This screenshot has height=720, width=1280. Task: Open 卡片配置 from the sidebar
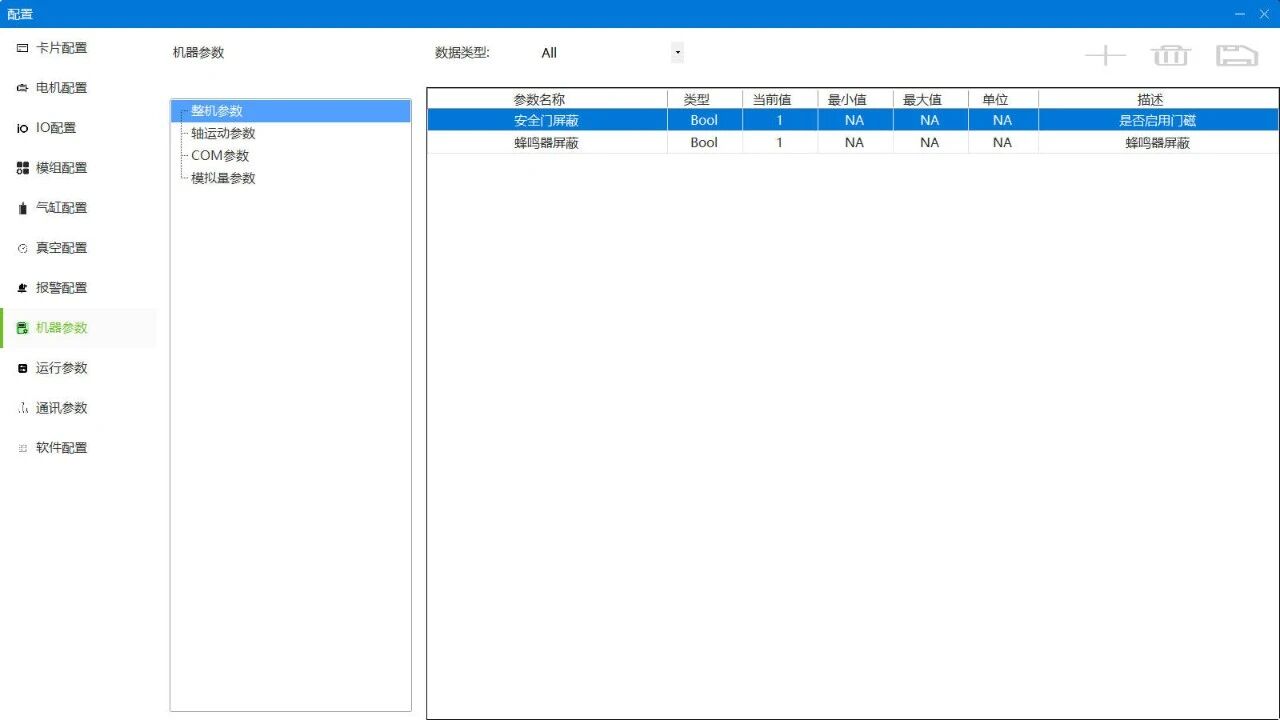[78, 48]
